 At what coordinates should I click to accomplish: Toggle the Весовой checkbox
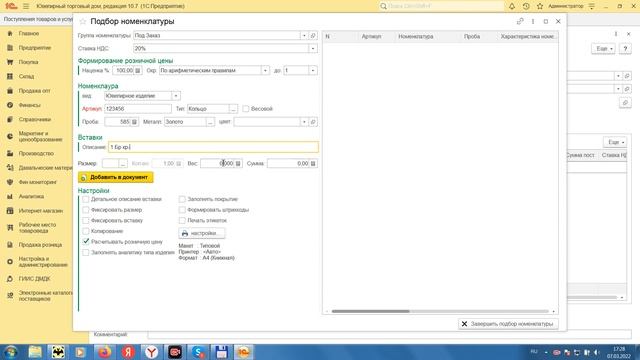(246, 109)
